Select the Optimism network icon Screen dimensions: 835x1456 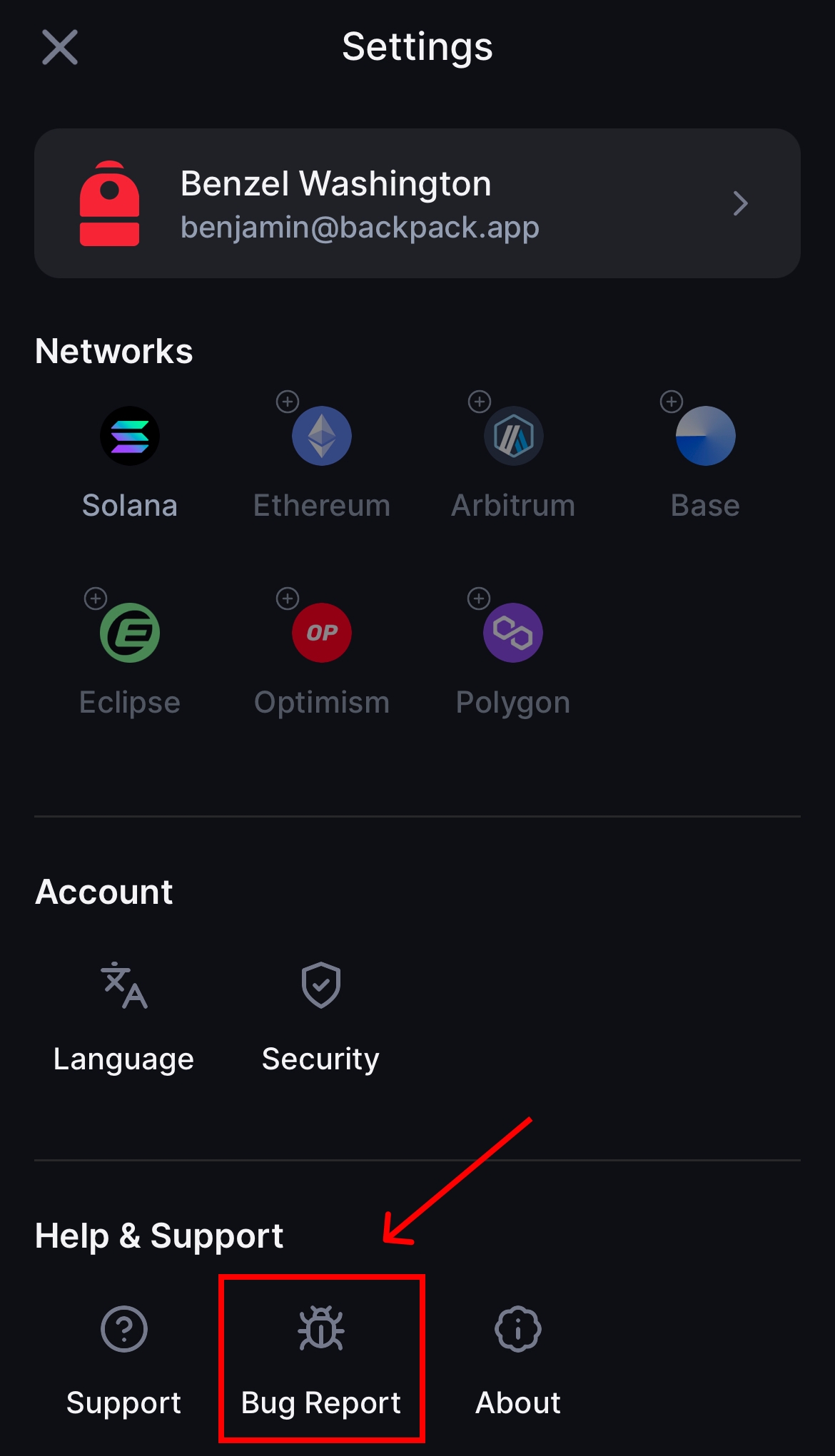coord(322,633)
